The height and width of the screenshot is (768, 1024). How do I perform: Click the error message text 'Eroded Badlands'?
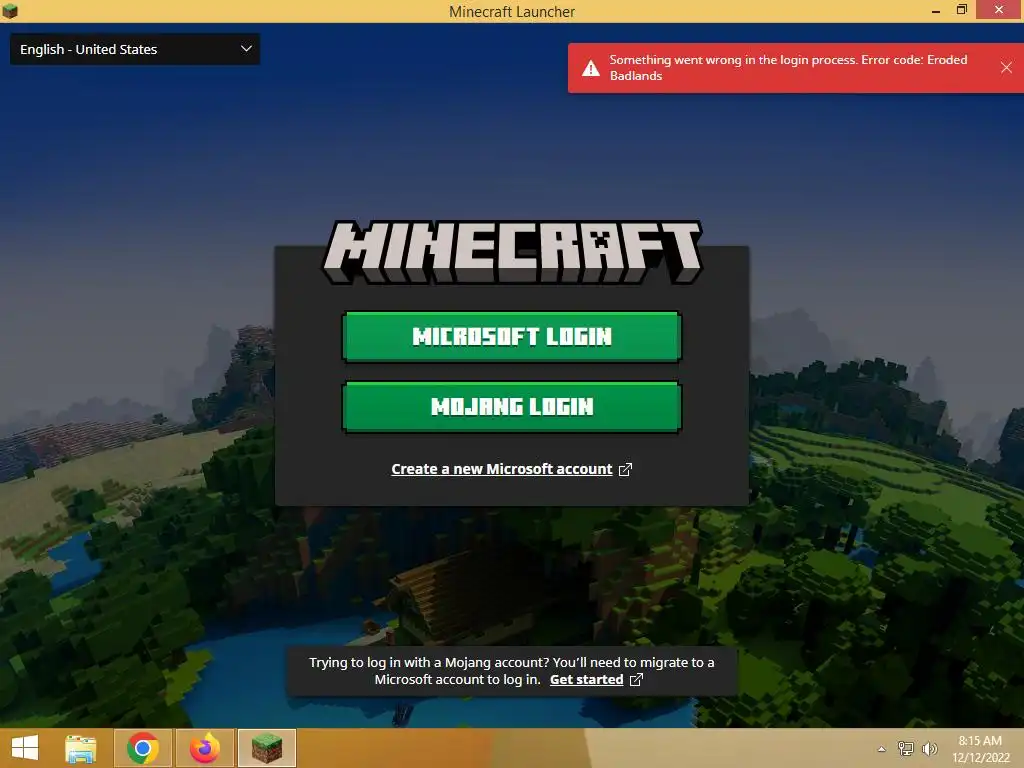788,67
